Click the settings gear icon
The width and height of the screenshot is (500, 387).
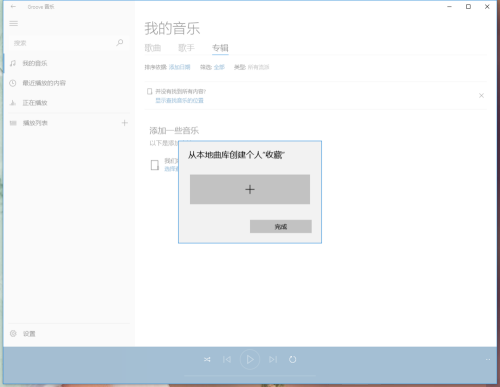[x=13, y=334]
